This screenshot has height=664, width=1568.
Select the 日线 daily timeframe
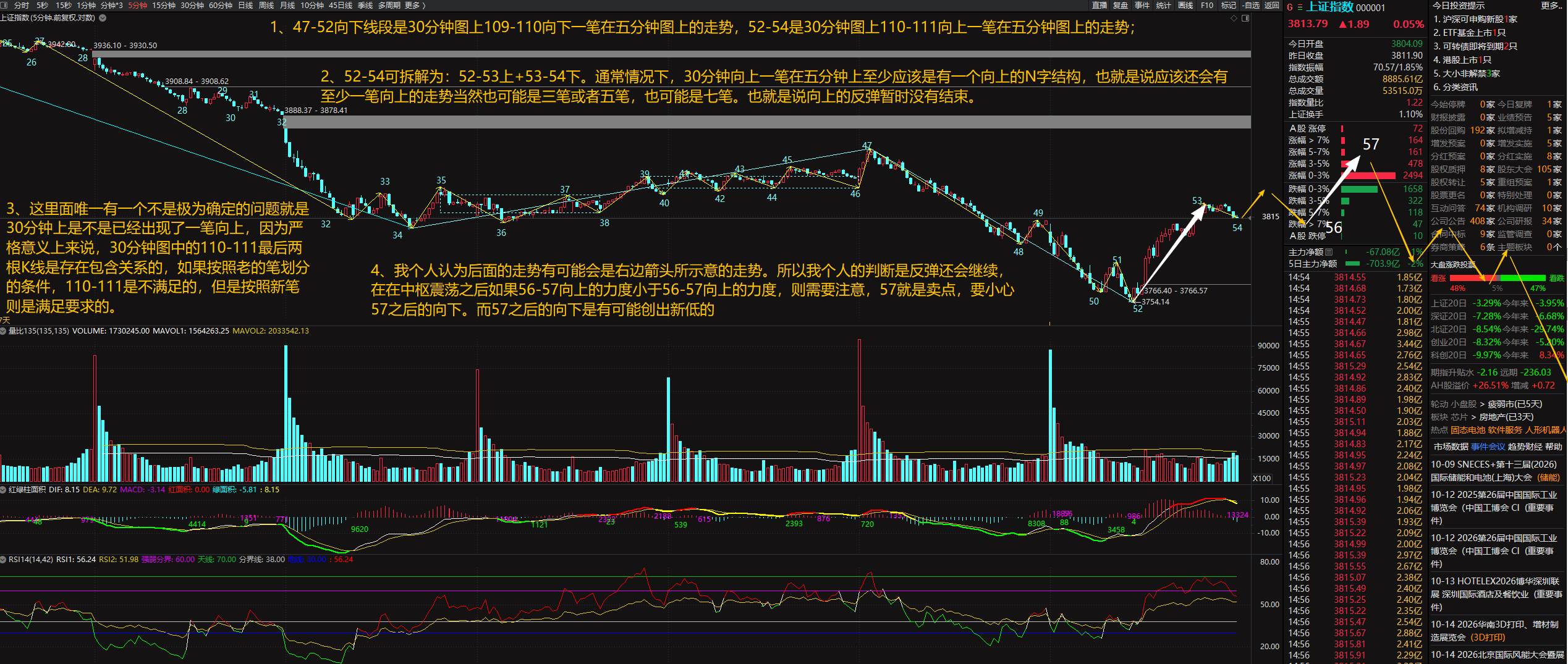coord(245,5)
